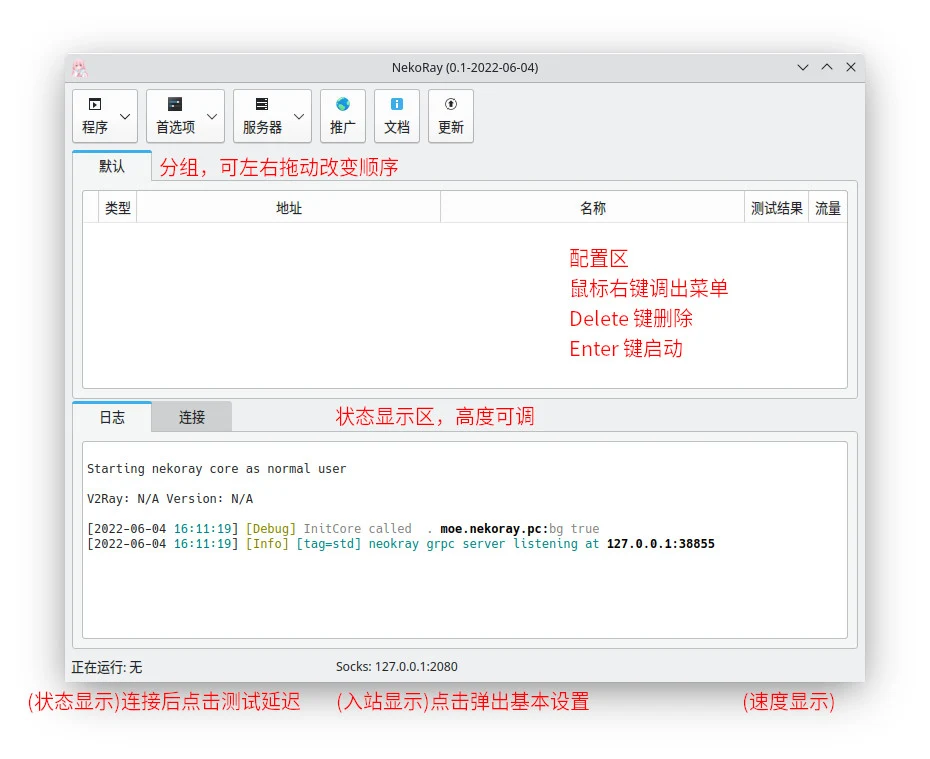Expand the 程序 dropdown arrow

(125, 116)
